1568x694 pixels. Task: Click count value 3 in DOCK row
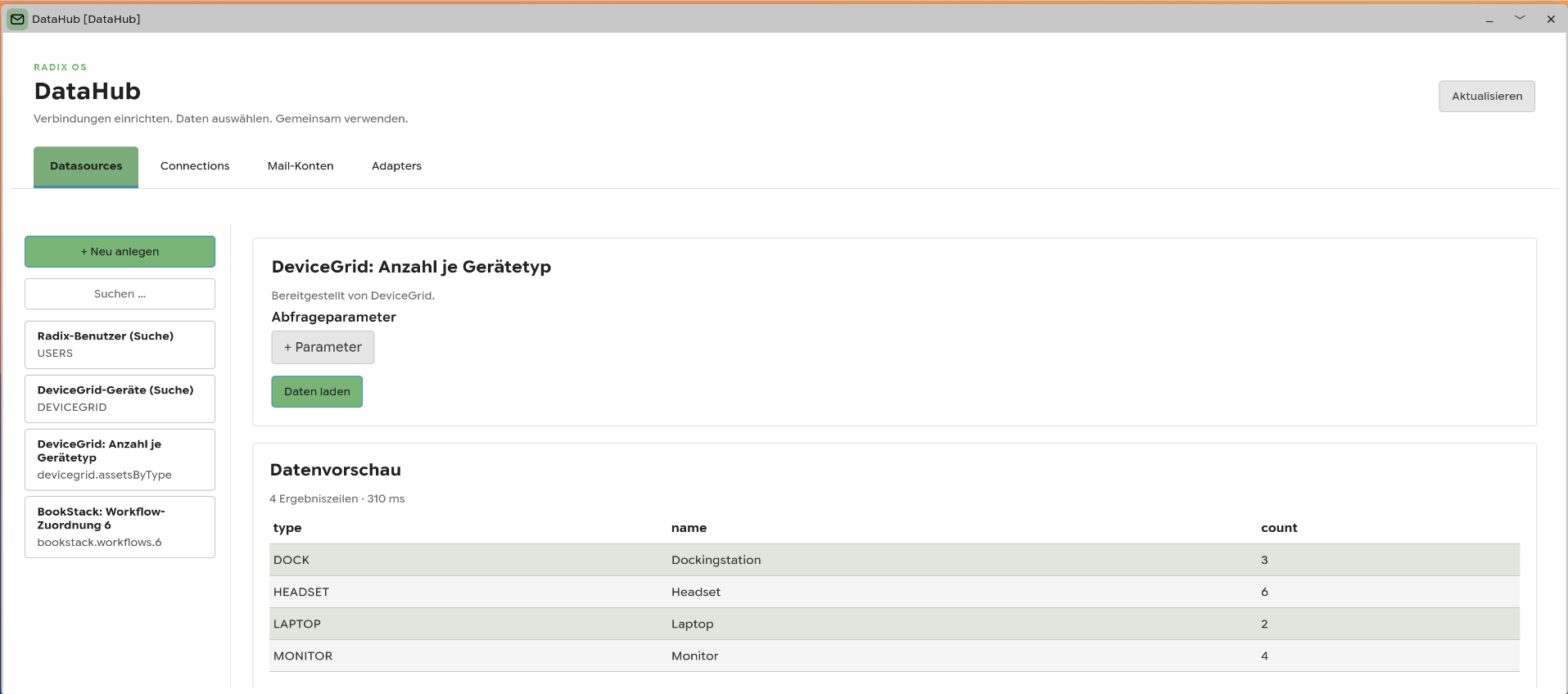[1264, 560]
